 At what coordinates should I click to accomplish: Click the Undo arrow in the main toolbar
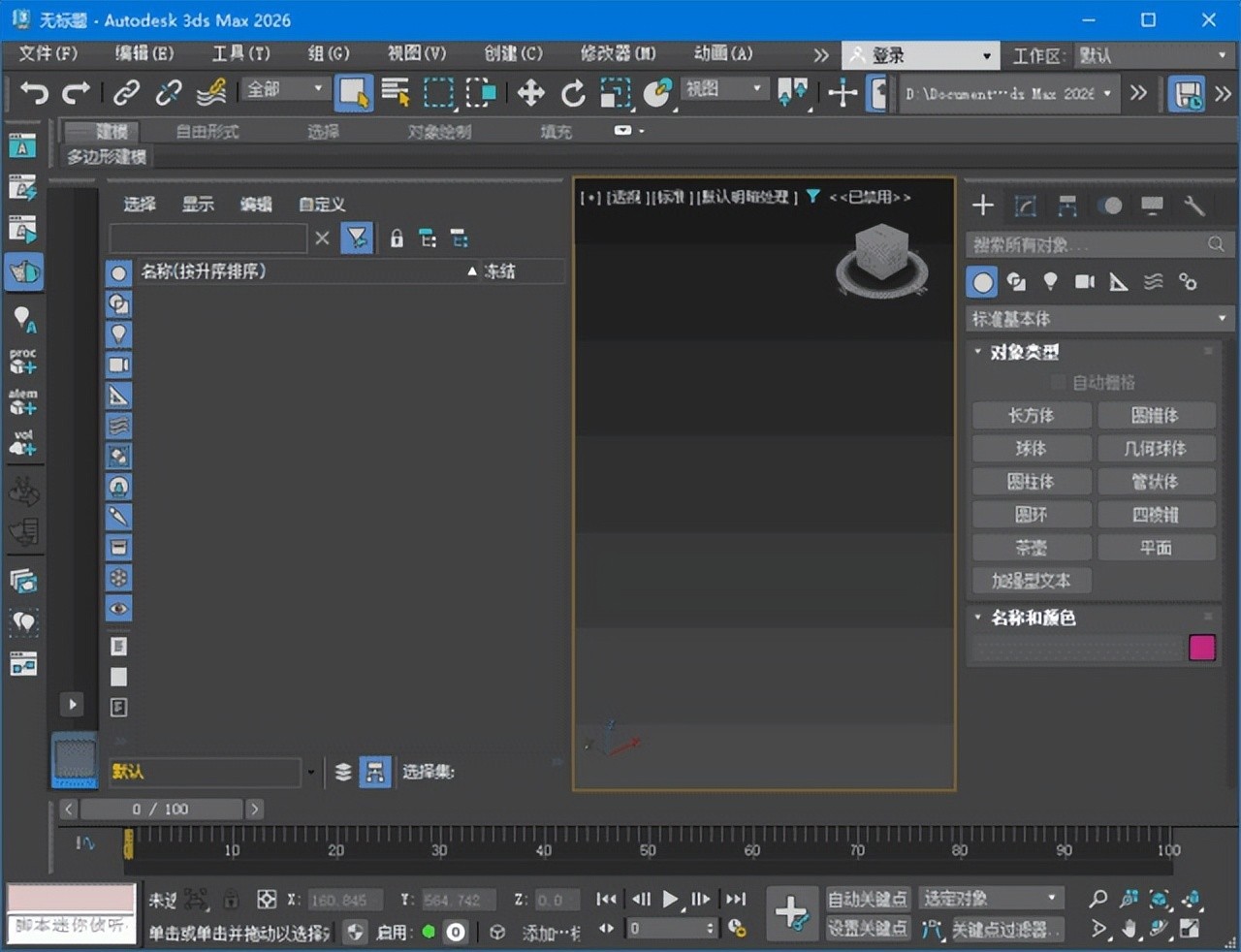click(x=34, y=93)
